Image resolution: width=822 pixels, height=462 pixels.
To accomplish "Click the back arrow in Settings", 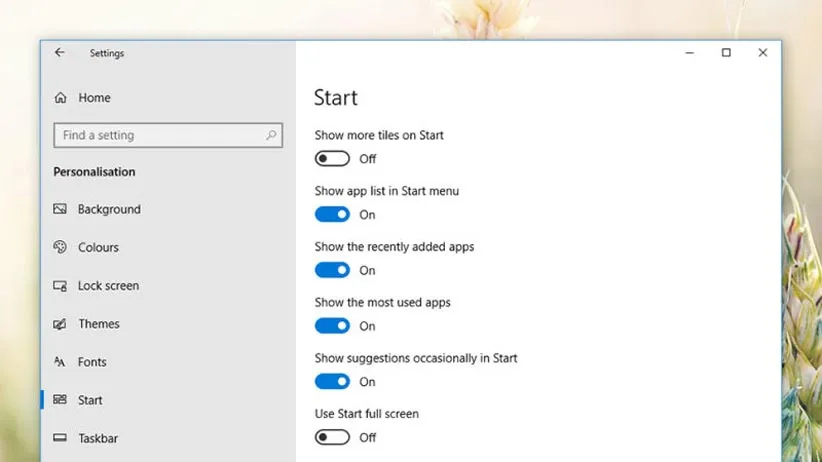I will tap(60, 53).
